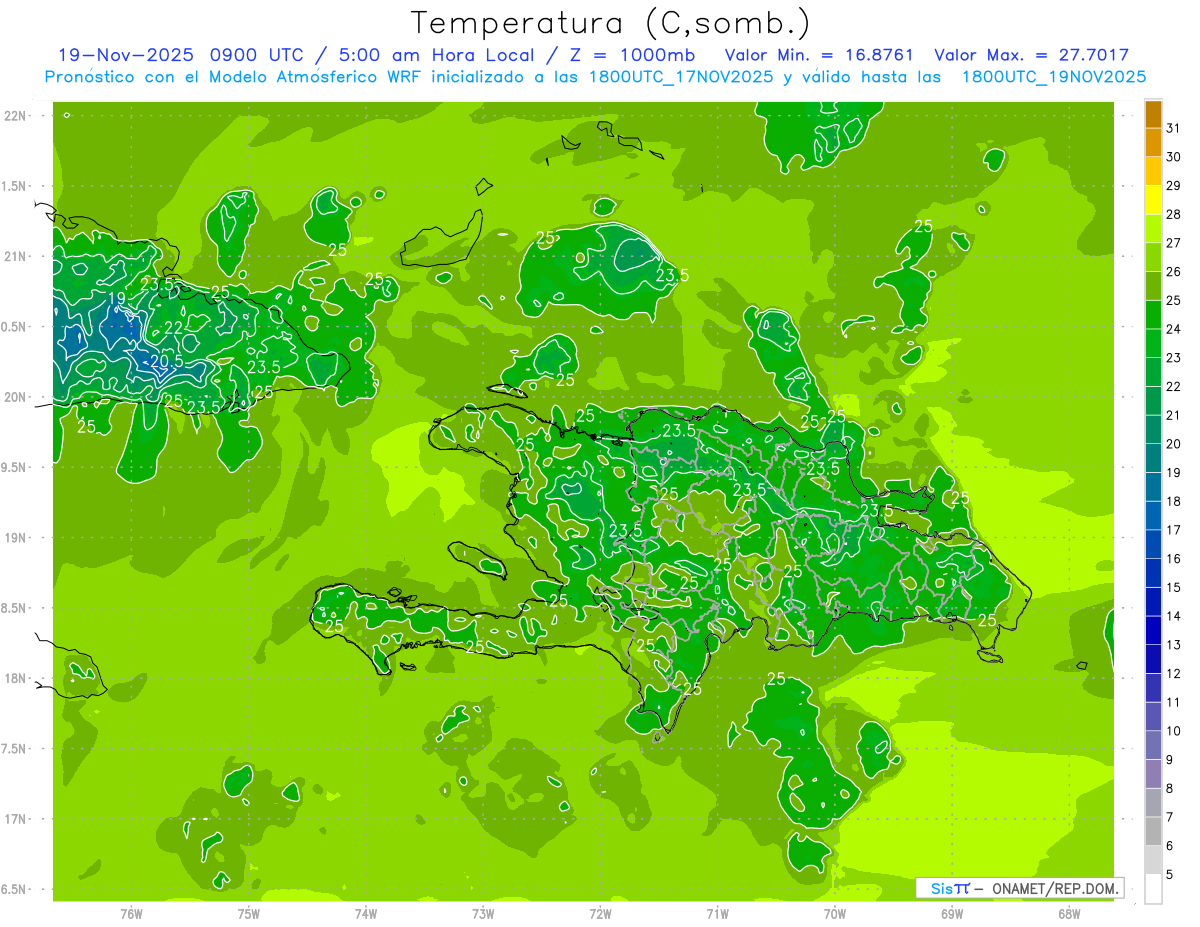1200x927 pixels.
Task: Click the '21N' latitude axis label
Action: pos(16,256)
